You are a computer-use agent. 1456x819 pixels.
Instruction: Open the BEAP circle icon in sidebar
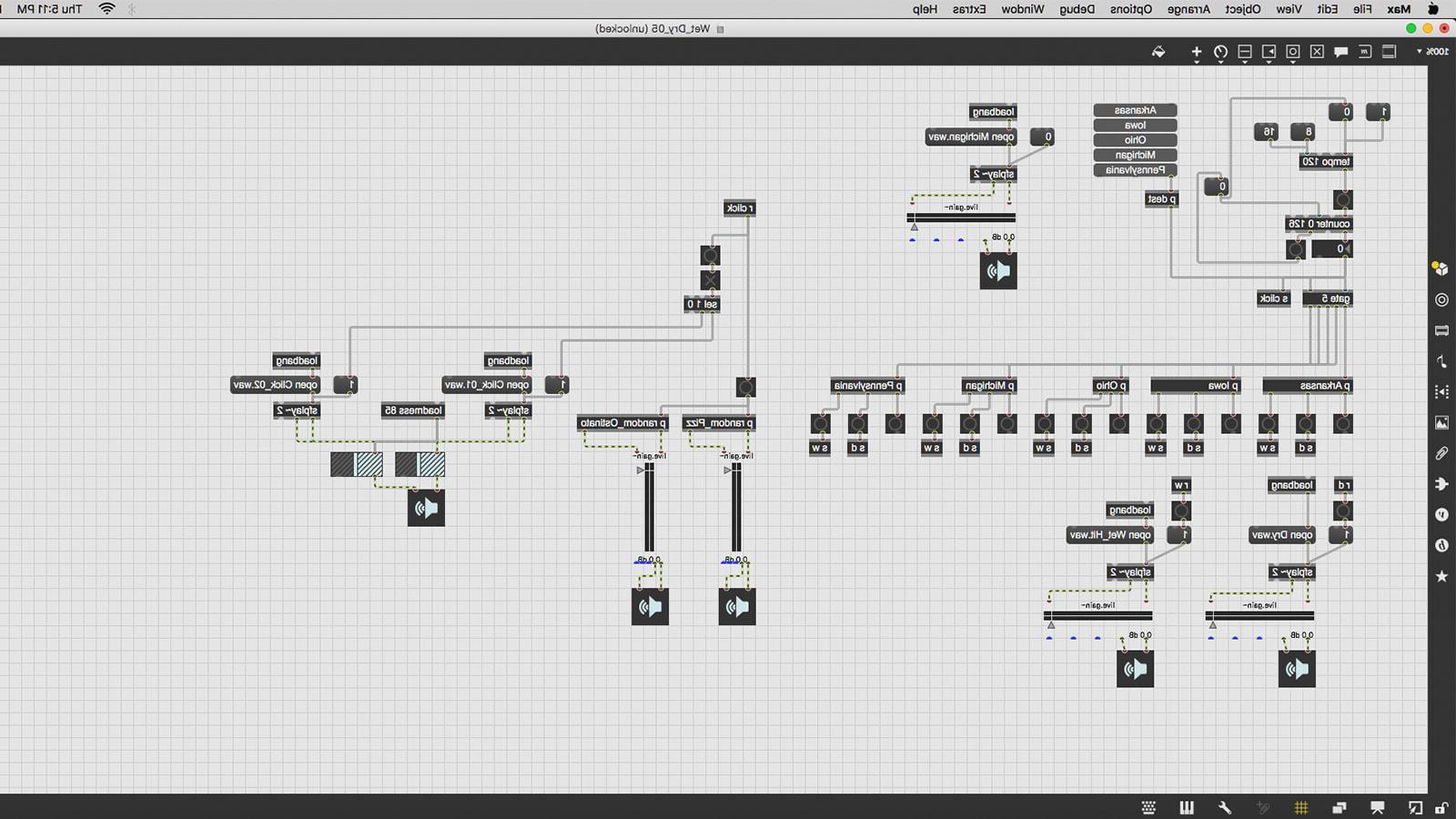tap(1441, 545)
